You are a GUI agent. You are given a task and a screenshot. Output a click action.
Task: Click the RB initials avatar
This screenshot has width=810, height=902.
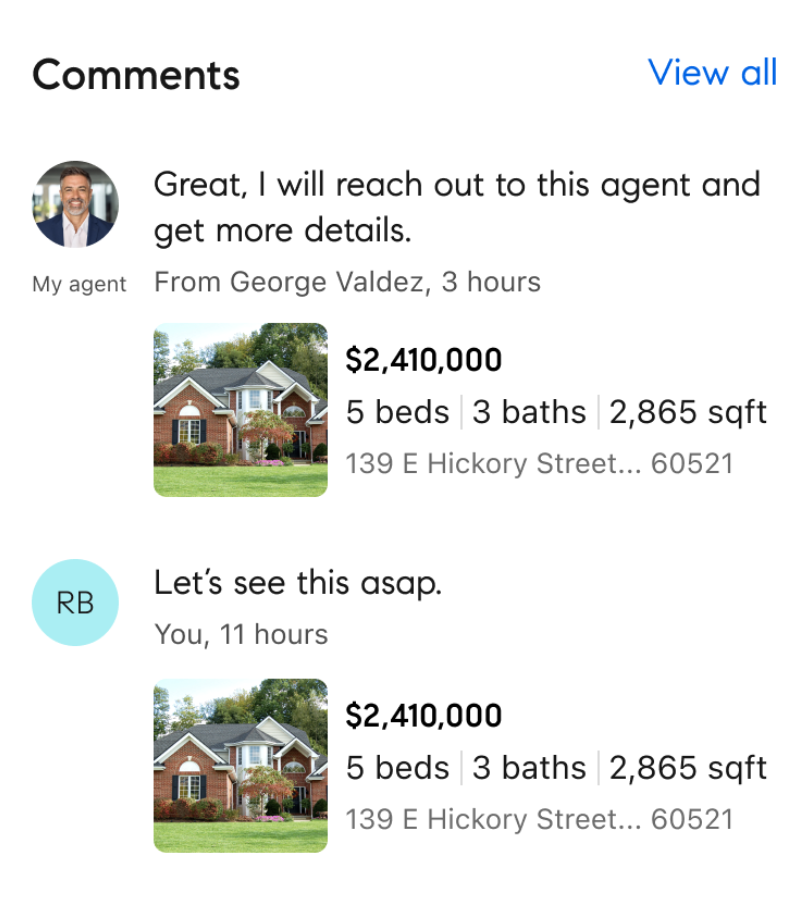(75, 603)
